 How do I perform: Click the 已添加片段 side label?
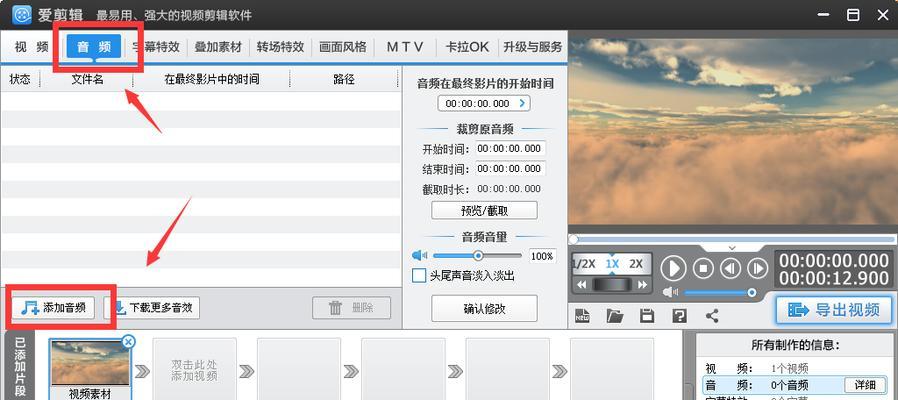tap(20, 367)
